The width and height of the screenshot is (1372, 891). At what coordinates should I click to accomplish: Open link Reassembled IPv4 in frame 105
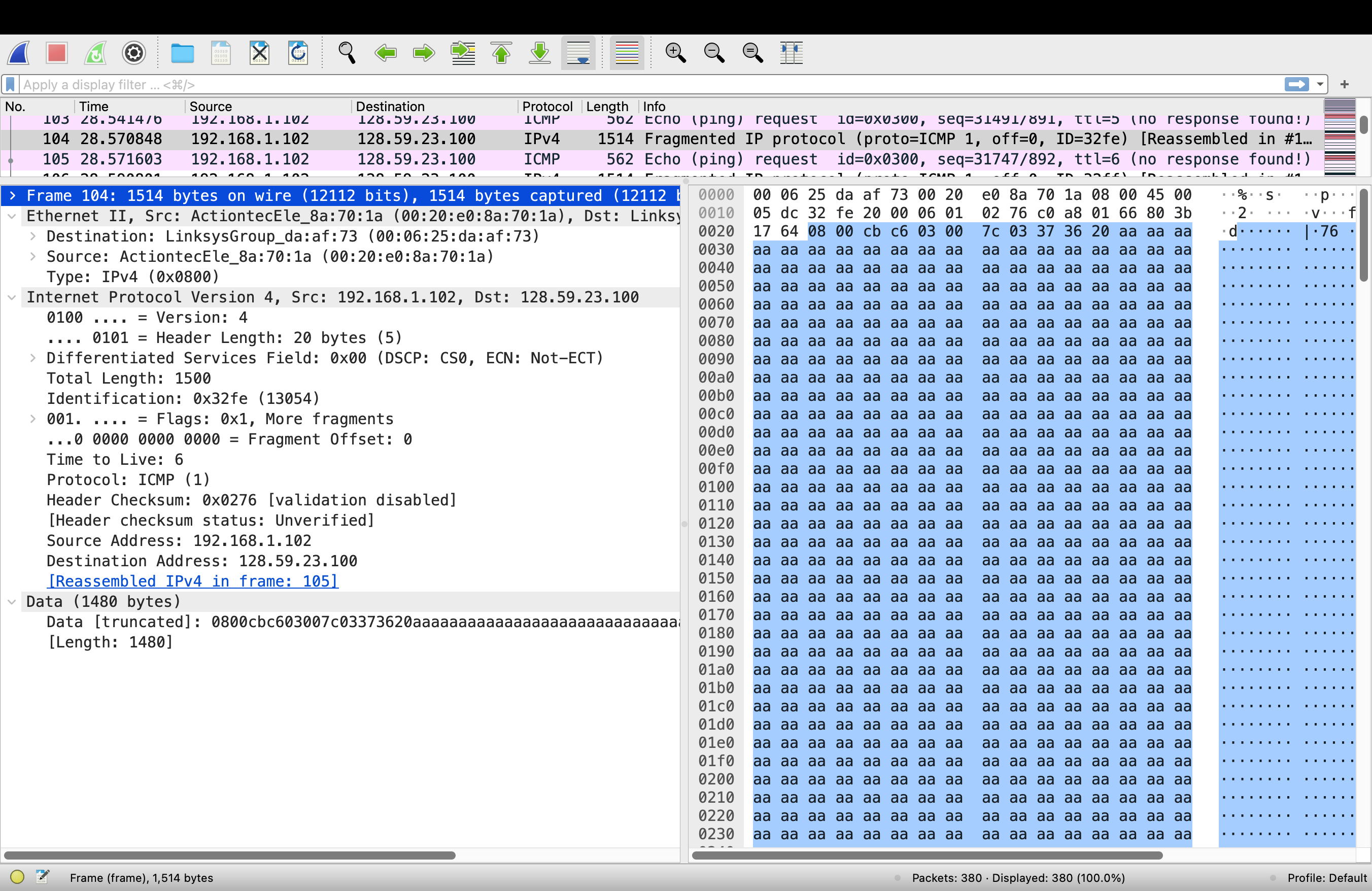click(193, 581)
